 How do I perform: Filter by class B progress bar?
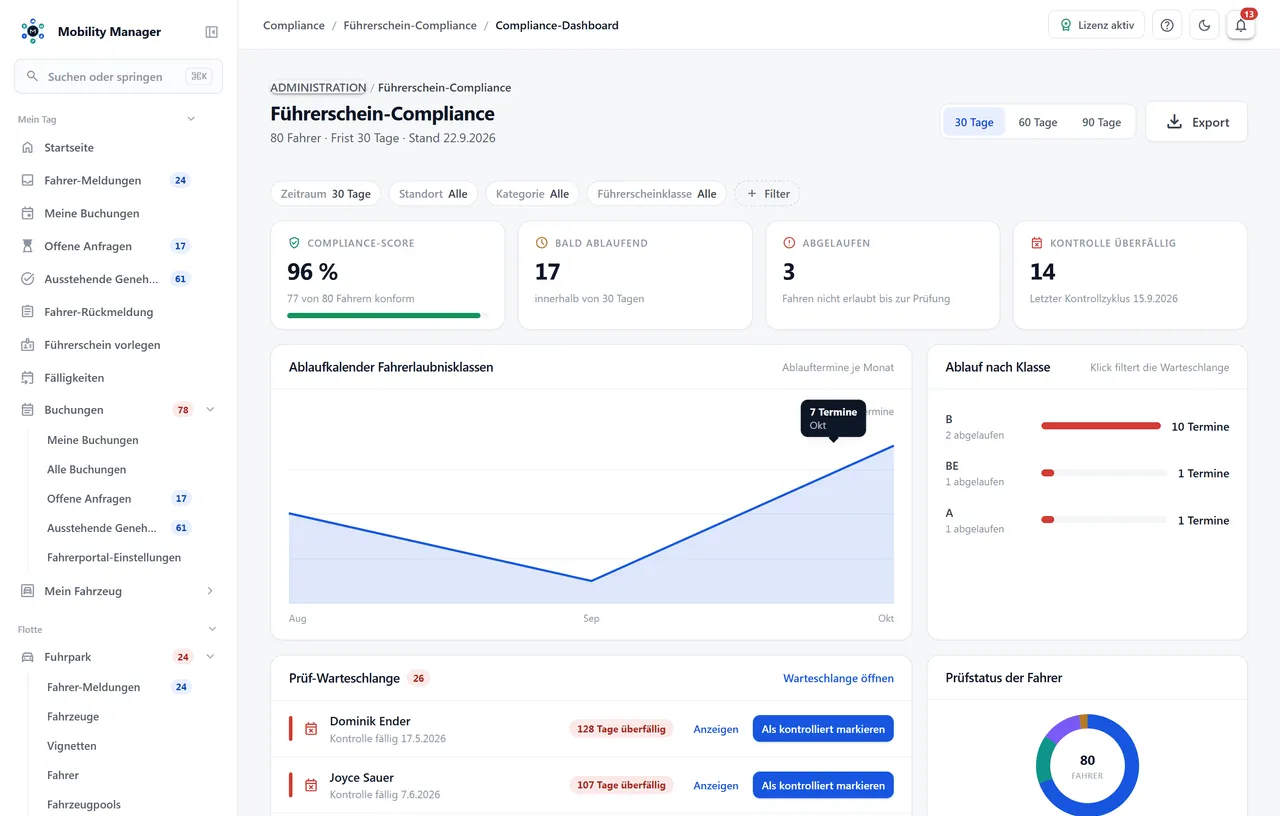tap(1101, 426)
